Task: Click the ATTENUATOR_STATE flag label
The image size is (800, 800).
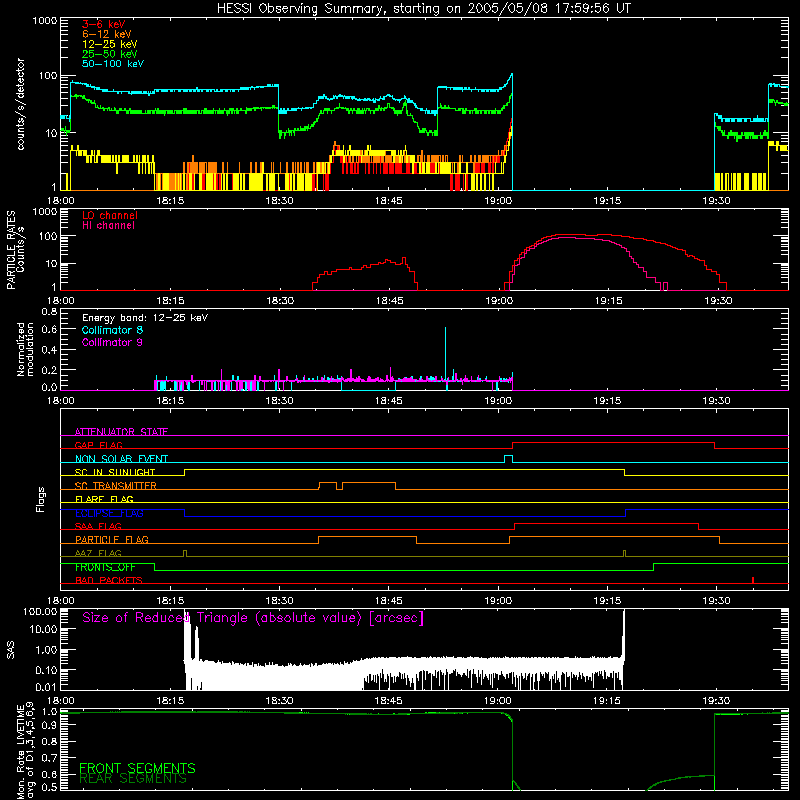Action: pos(121,432)
